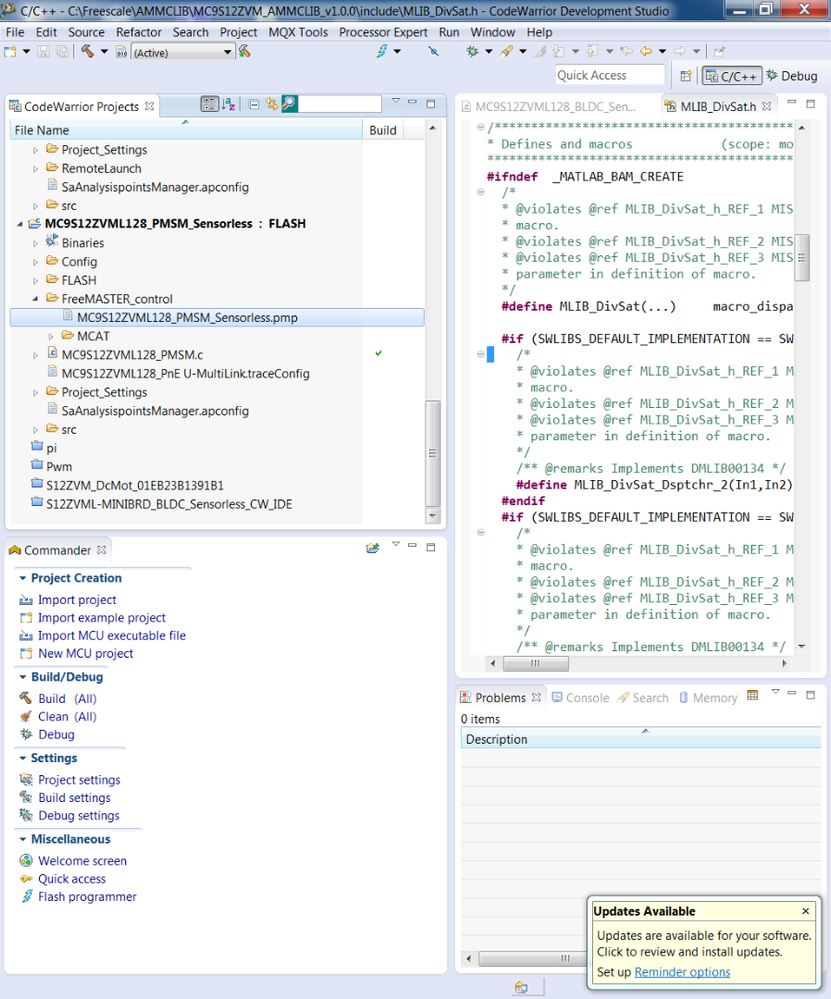Image resolution: width=831 pixels, height=999 pixels.
Task: Click the Quick Access search field
Action: [609, 75]
